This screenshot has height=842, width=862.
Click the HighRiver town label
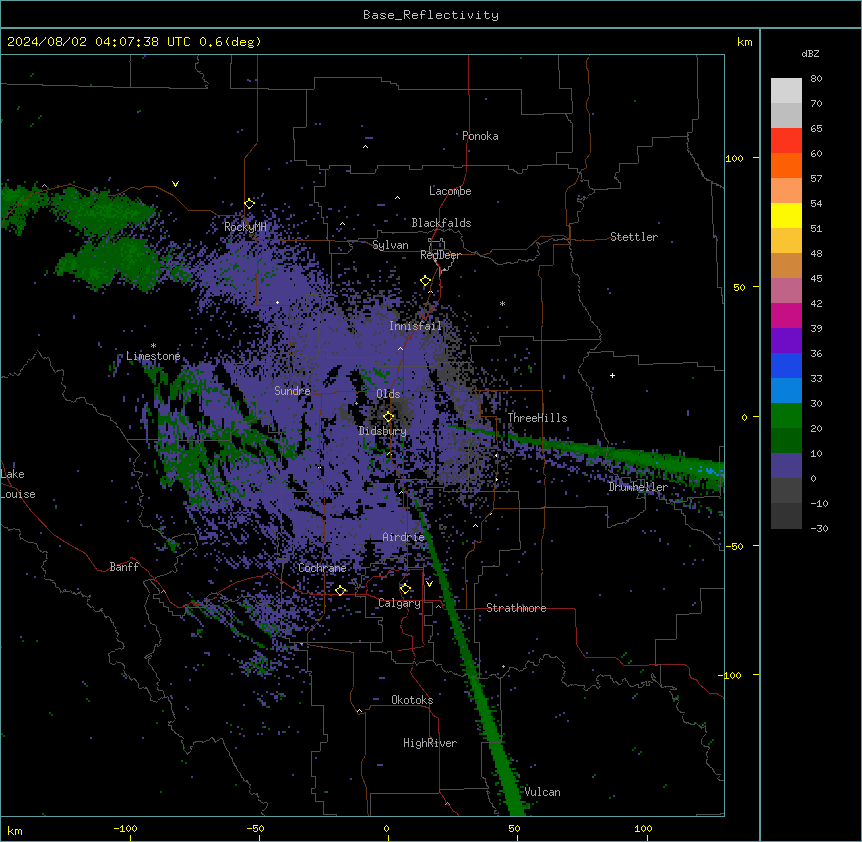point(430,743)
